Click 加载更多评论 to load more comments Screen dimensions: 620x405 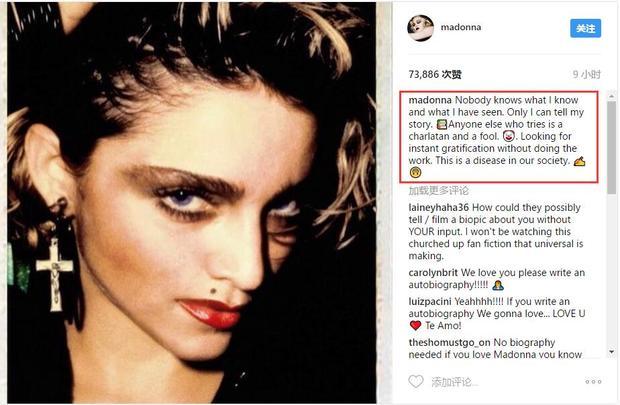click(x=439, y=191)
